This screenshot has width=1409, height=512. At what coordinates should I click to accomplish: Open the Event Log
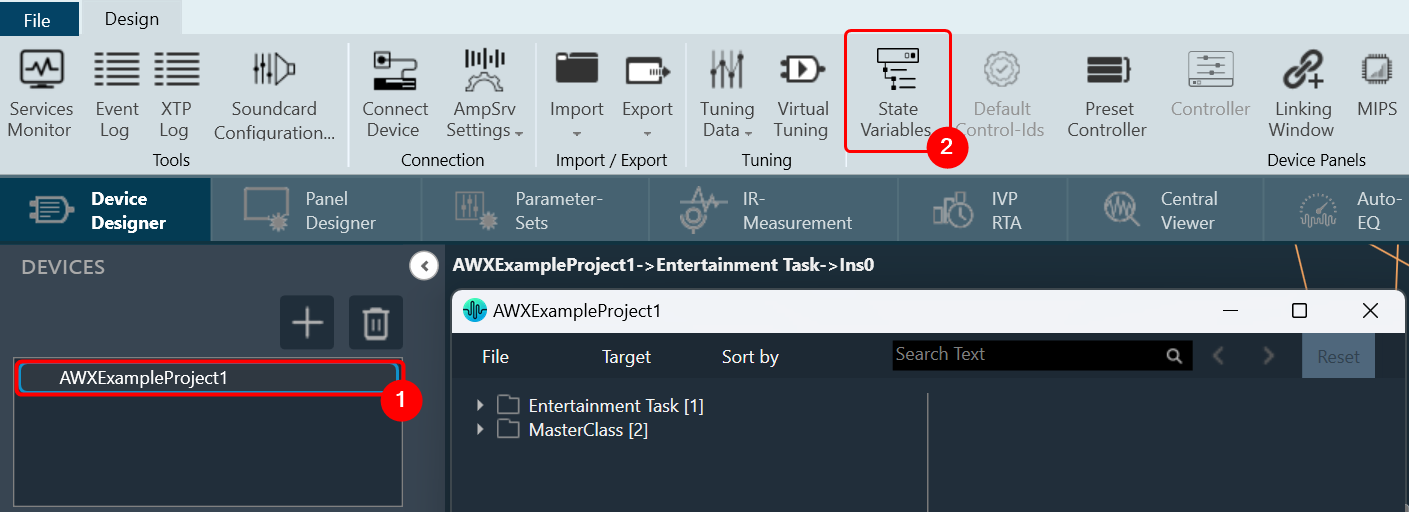click(x=117, y=95)
